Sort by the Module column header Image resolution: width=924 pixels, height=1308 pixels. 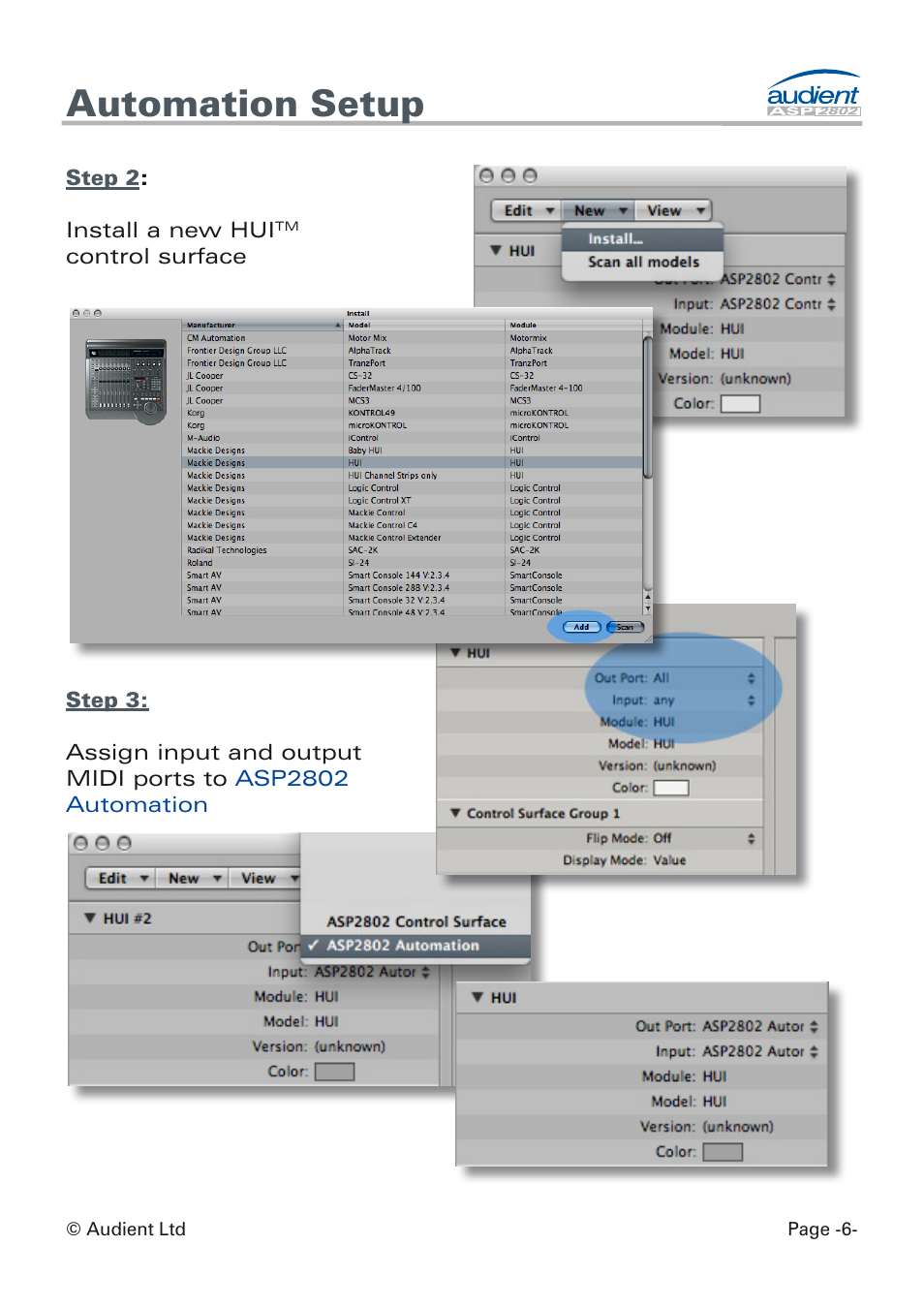pyautogui.click(x=573, y=326)
